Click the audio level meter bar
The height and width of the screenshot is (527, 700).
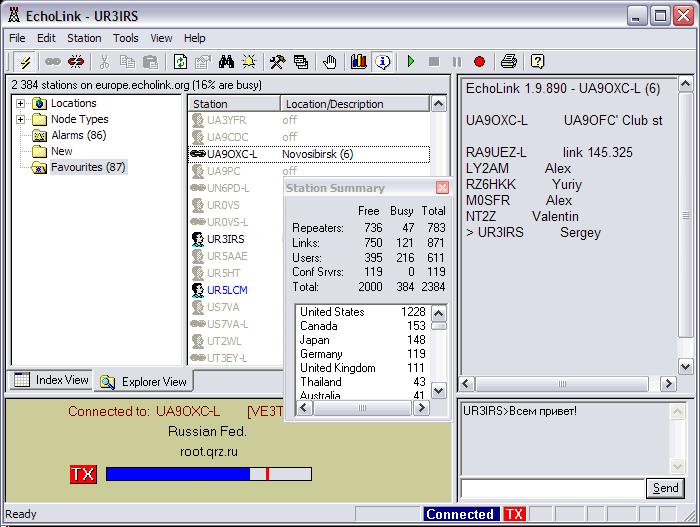click(x=208, y=474)
